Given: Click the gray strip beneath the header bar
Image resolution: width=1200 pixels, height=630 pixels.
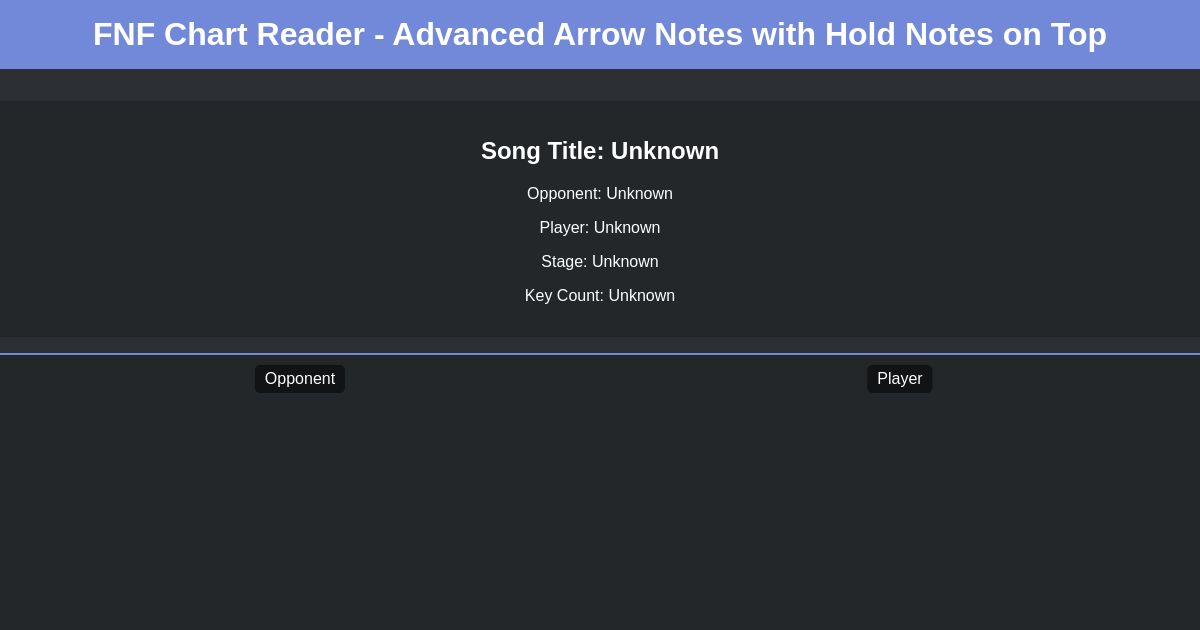Looking at the screenshot, I should [600, 85].
